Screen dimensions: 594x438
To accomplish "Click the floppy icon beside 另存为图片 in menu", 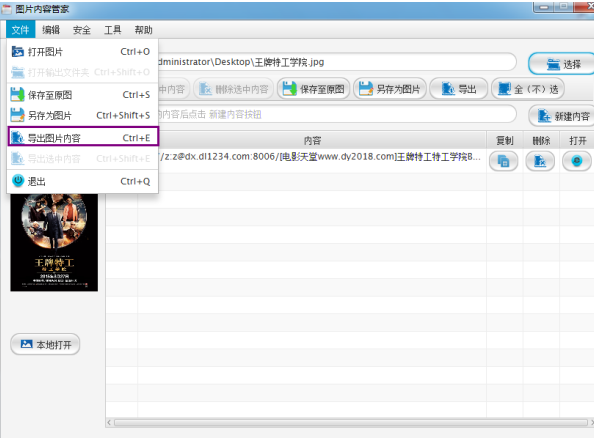I will pos(17,115).
